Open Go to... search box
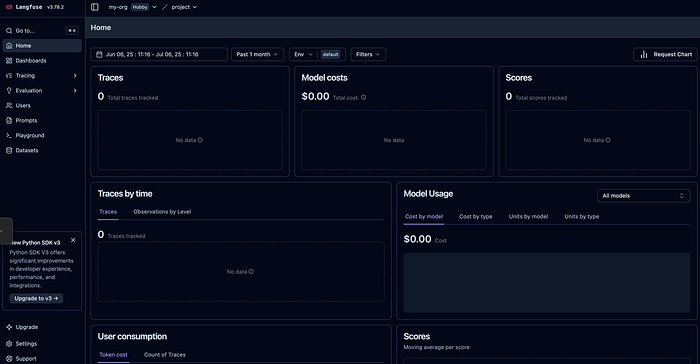The image size is (700, 364). [x=42, y=31]
